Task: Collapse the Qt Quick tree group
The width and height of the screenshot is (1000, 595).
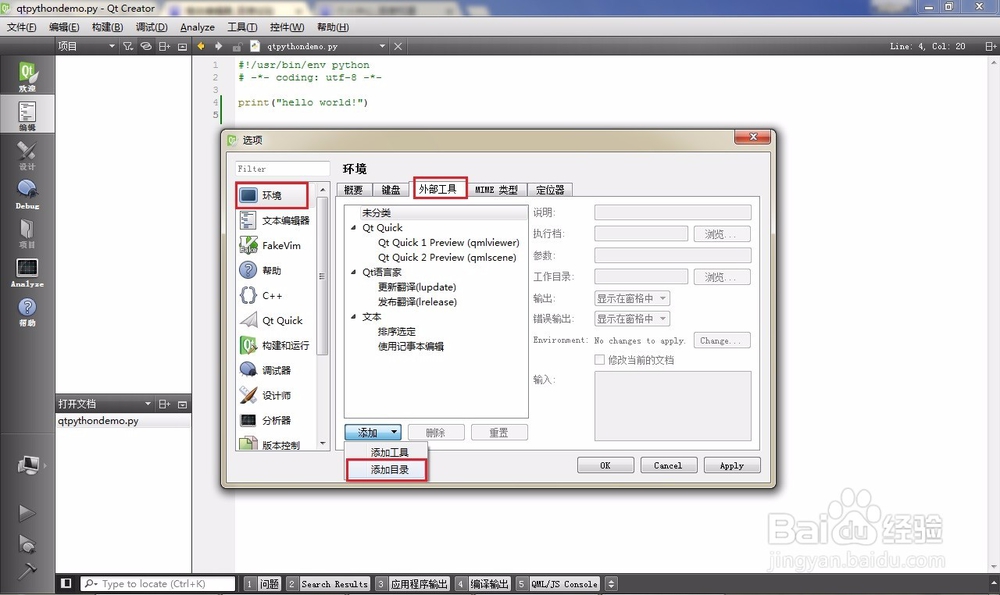Action: [353, 228]
